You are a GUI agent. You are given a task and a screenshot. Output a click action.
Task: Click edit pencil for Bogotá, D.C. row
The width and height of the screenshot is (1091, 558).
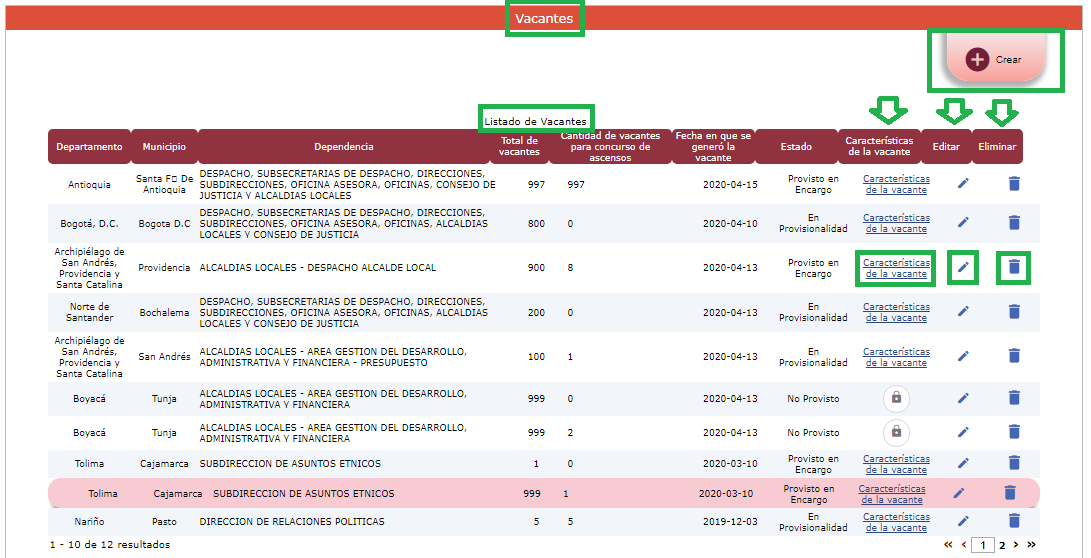pyautogui.click(x=963, y=223)
